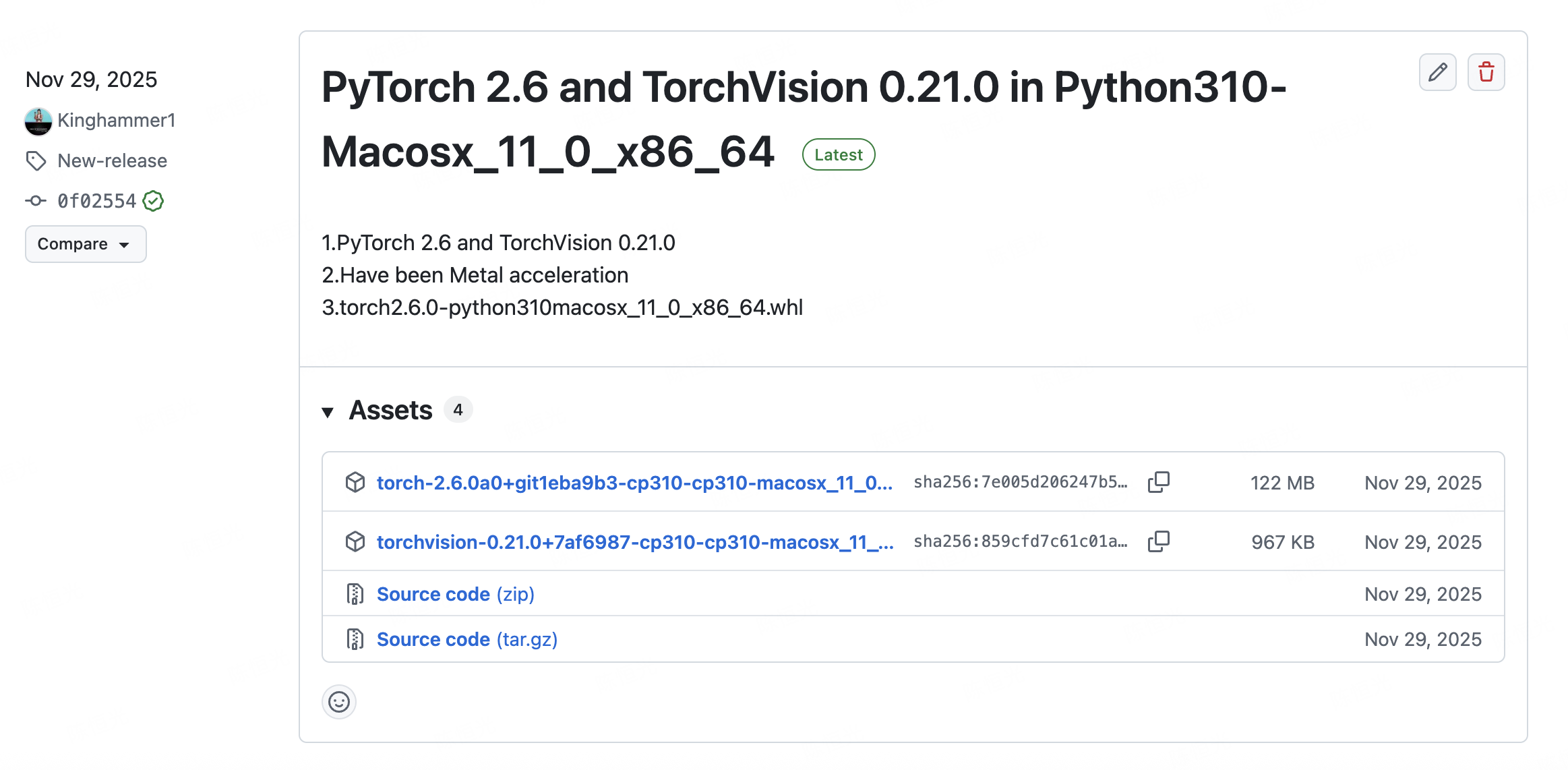This screenshot has height=770, width=1568.
Task: Copy the sha256 hash of the torch wheel
Action: point(1159,483)
